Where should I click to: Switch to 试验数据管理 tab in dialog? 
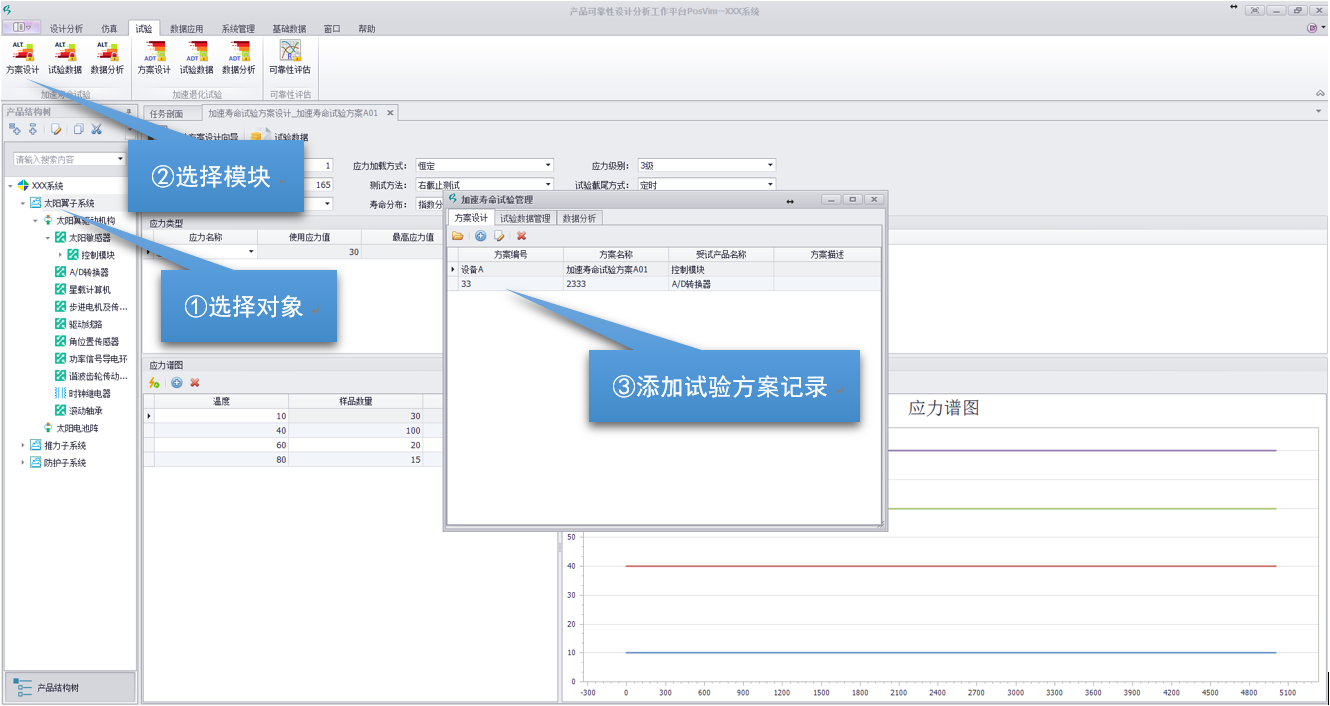[x=525, y=218]
